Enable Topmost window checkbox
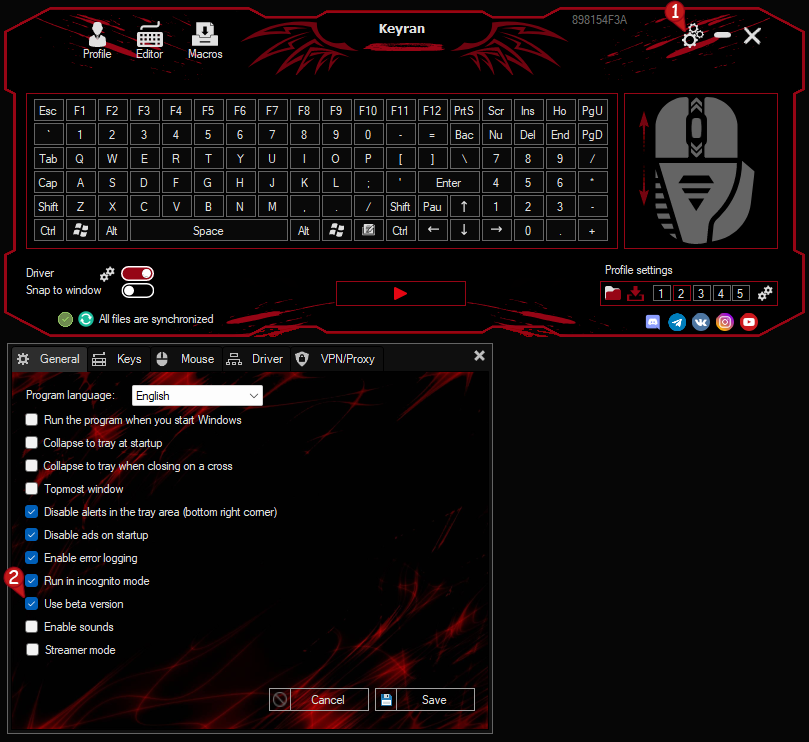The height and width of the screenshot is (742, 809). [31, 489]
